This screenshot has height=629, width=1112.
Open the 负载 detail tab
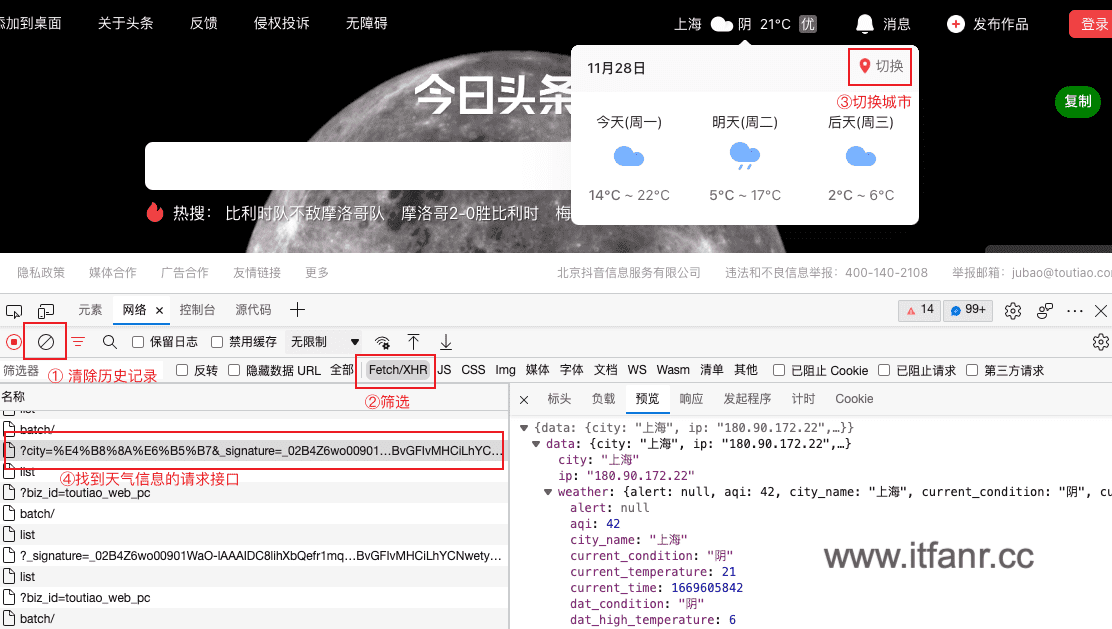click(x=604, y=399)
